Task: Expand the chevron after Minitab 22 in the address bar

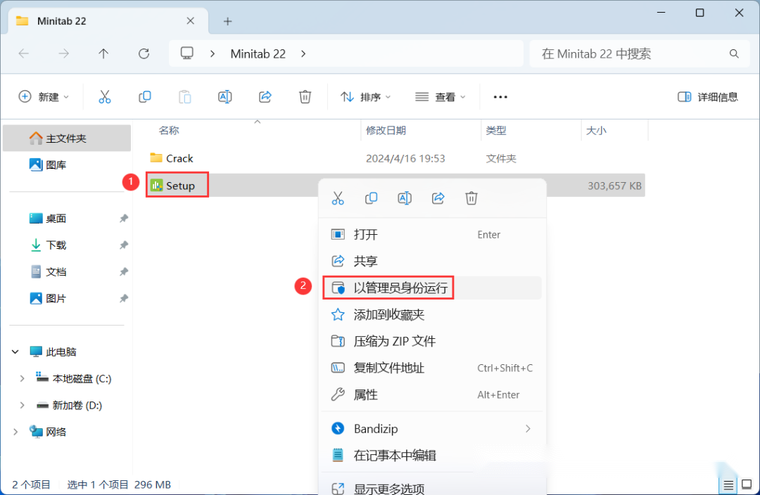Action: click(x=303, y=53)
